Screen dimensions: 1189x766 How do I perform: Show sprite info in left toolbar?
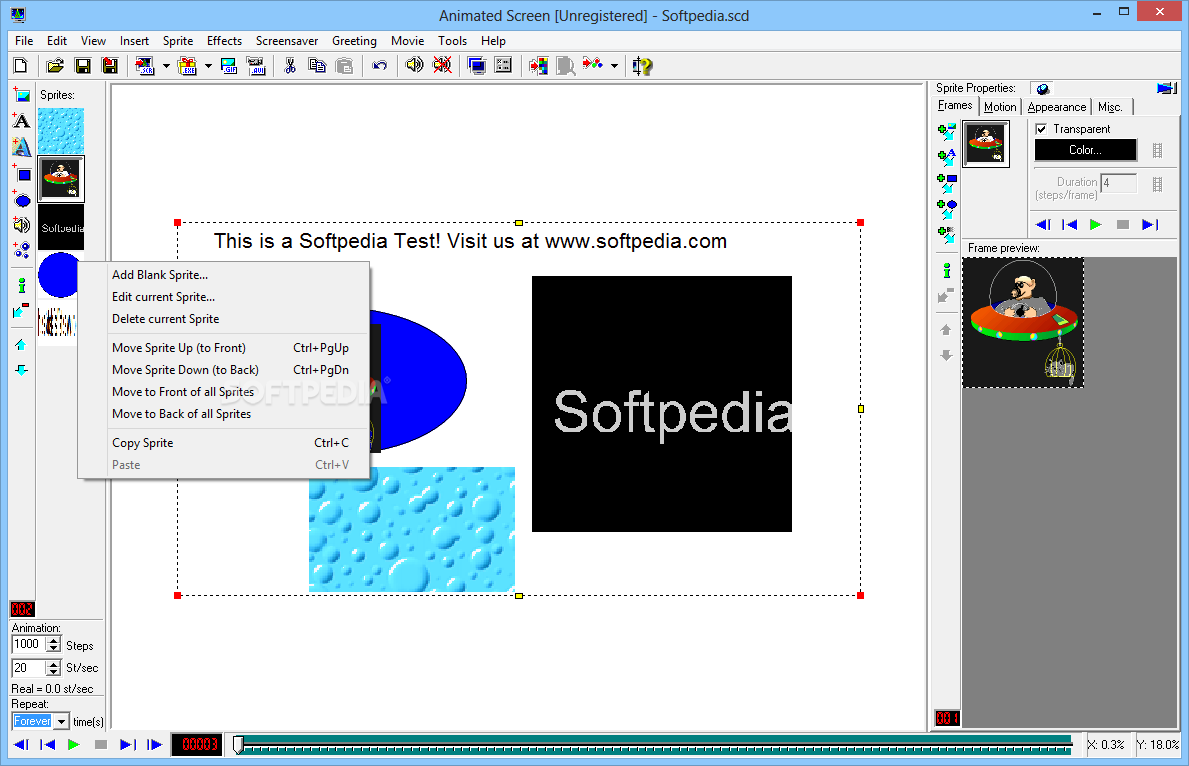[x=22, y=285]
